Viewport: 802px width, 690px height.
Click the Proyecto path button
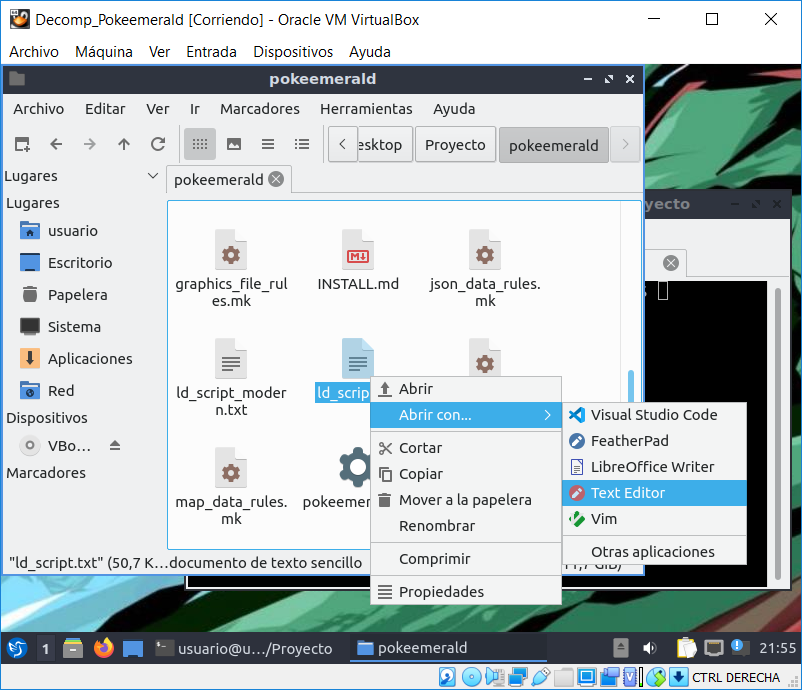(x=455, y=144)
